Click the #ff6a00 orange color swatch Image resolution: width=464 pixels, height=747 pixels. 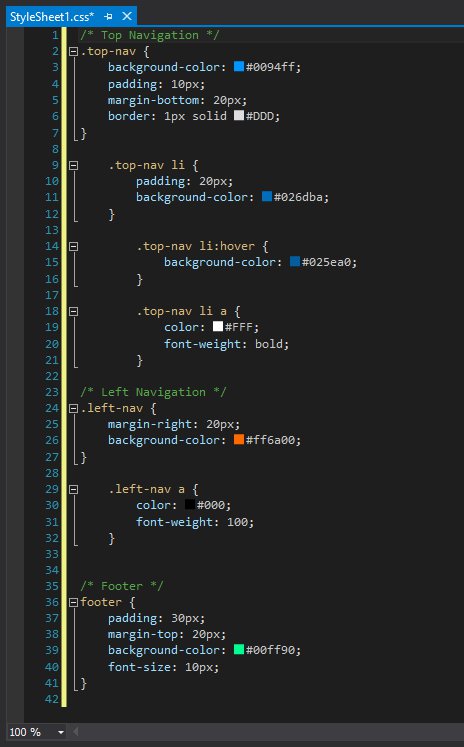point(239,439)
